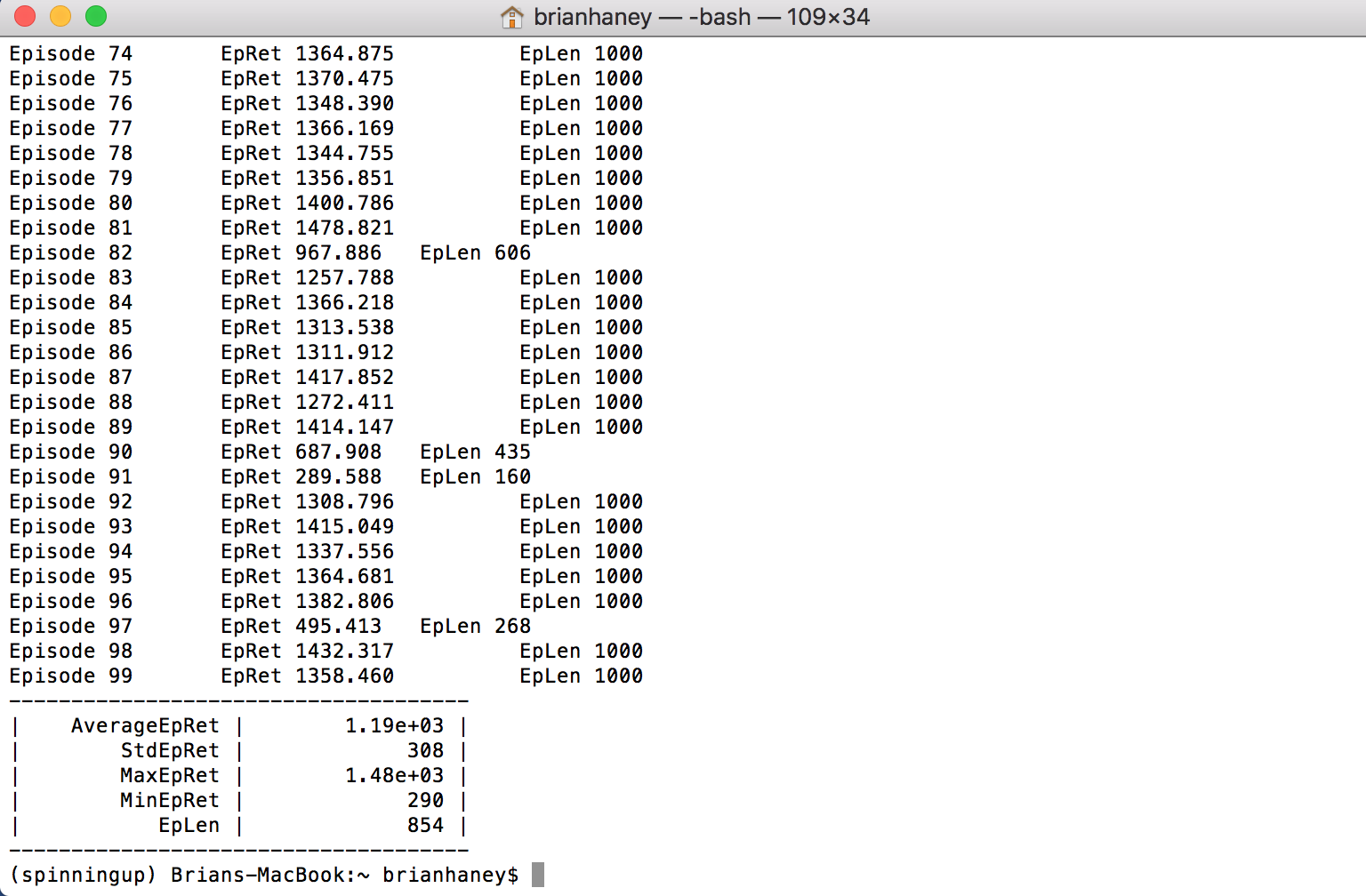Viewport: 1366px width, 896px height.
Task: Click the text 'Episode 90'
Action: point(71,452)
